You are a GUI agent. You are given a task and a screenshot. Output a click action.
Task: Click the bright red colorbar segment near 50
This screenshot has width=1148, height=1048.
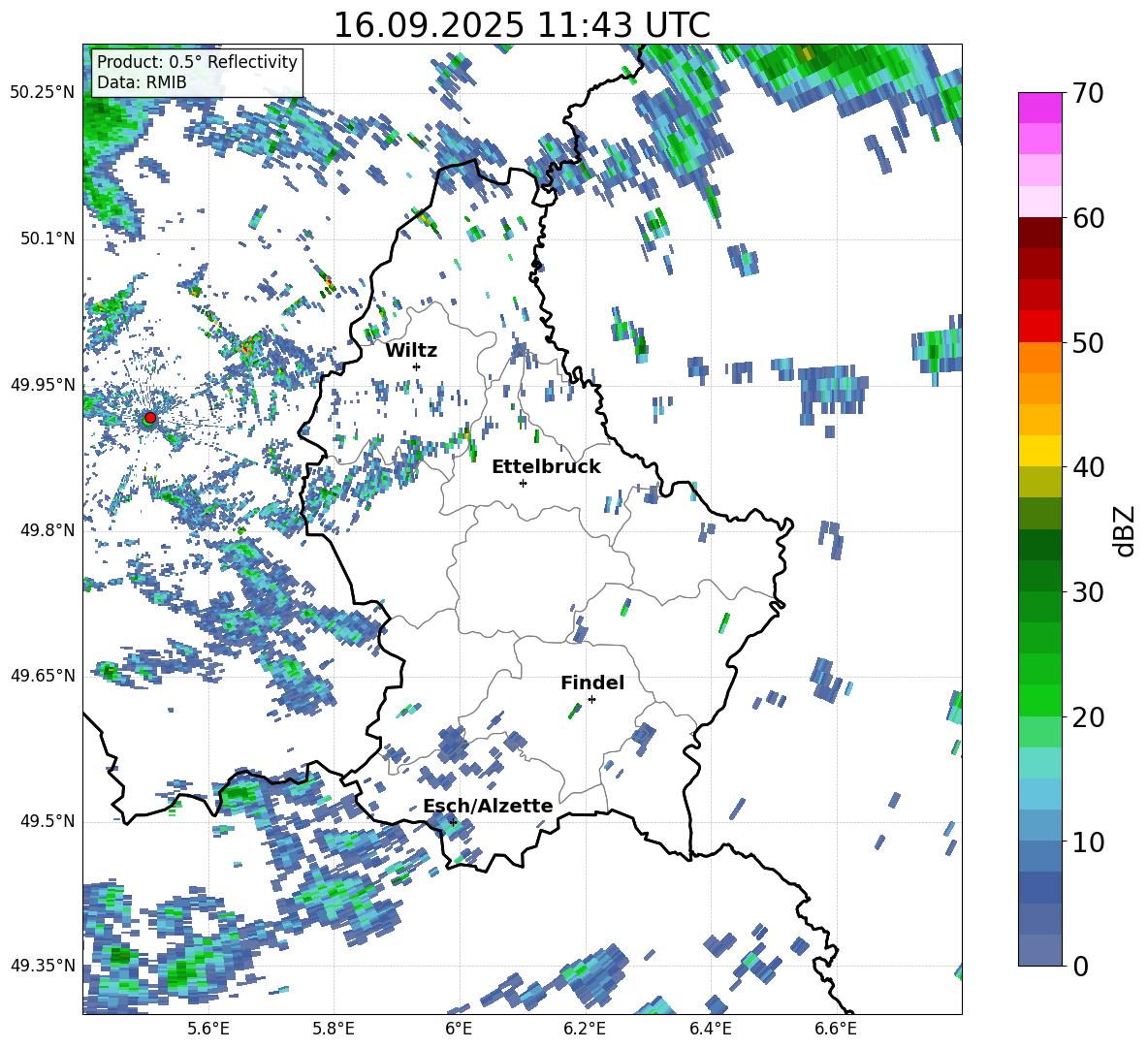pyautogui.click(x=1039, y=327)
